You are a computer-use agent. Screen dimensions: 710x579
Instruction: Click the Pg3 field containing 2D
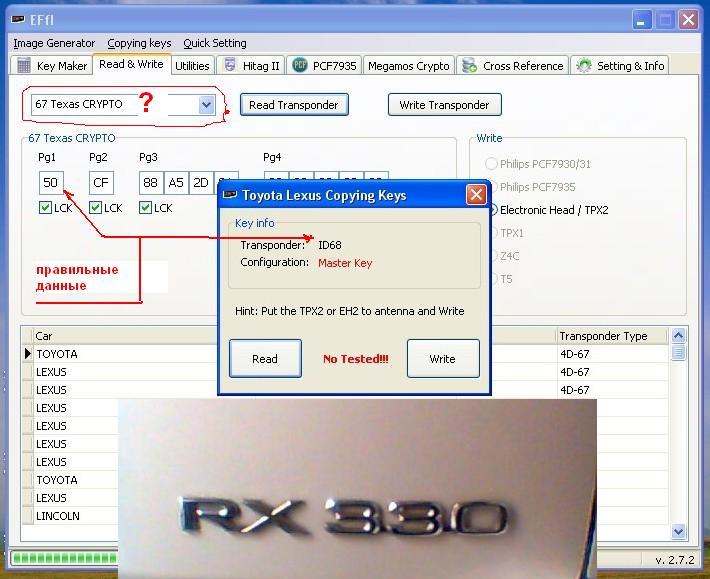tap(201, 182)
